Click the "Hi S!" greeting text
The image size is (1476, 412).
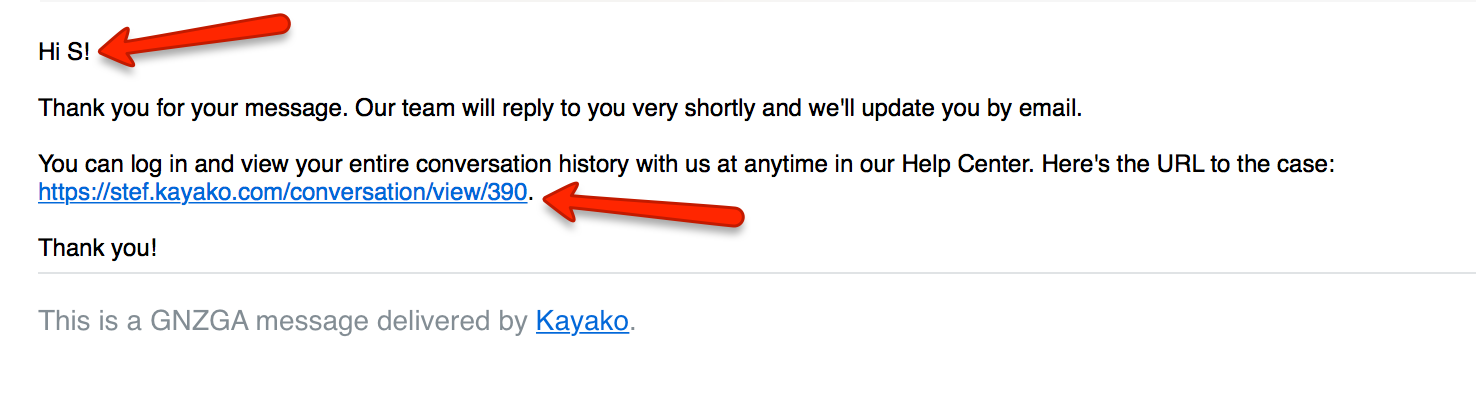64,53
